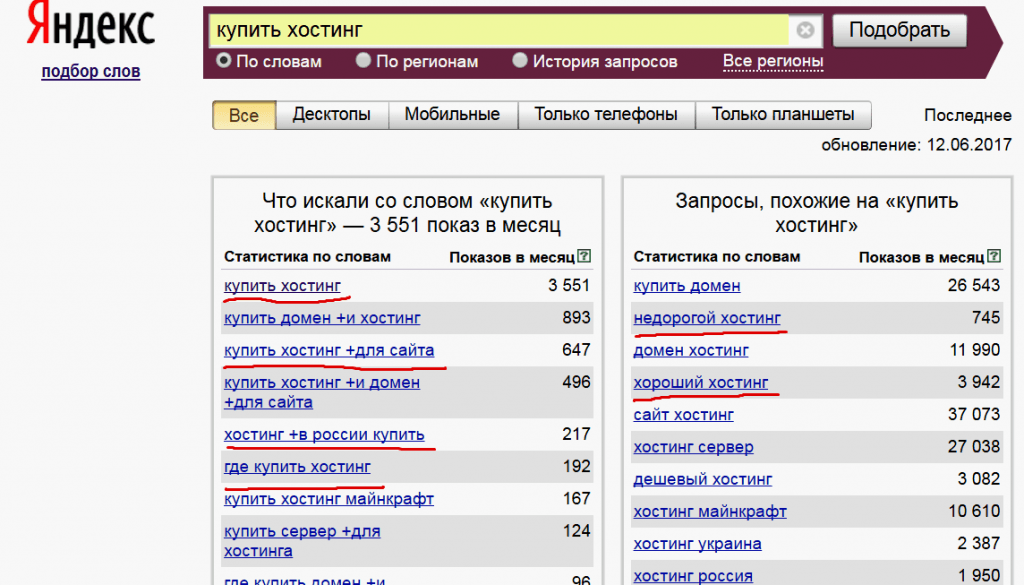Image resolution: width=1024 pixels, height=585 pixels.
Task: Click the Что искали со словом heading
Action: tap(407, 213)
